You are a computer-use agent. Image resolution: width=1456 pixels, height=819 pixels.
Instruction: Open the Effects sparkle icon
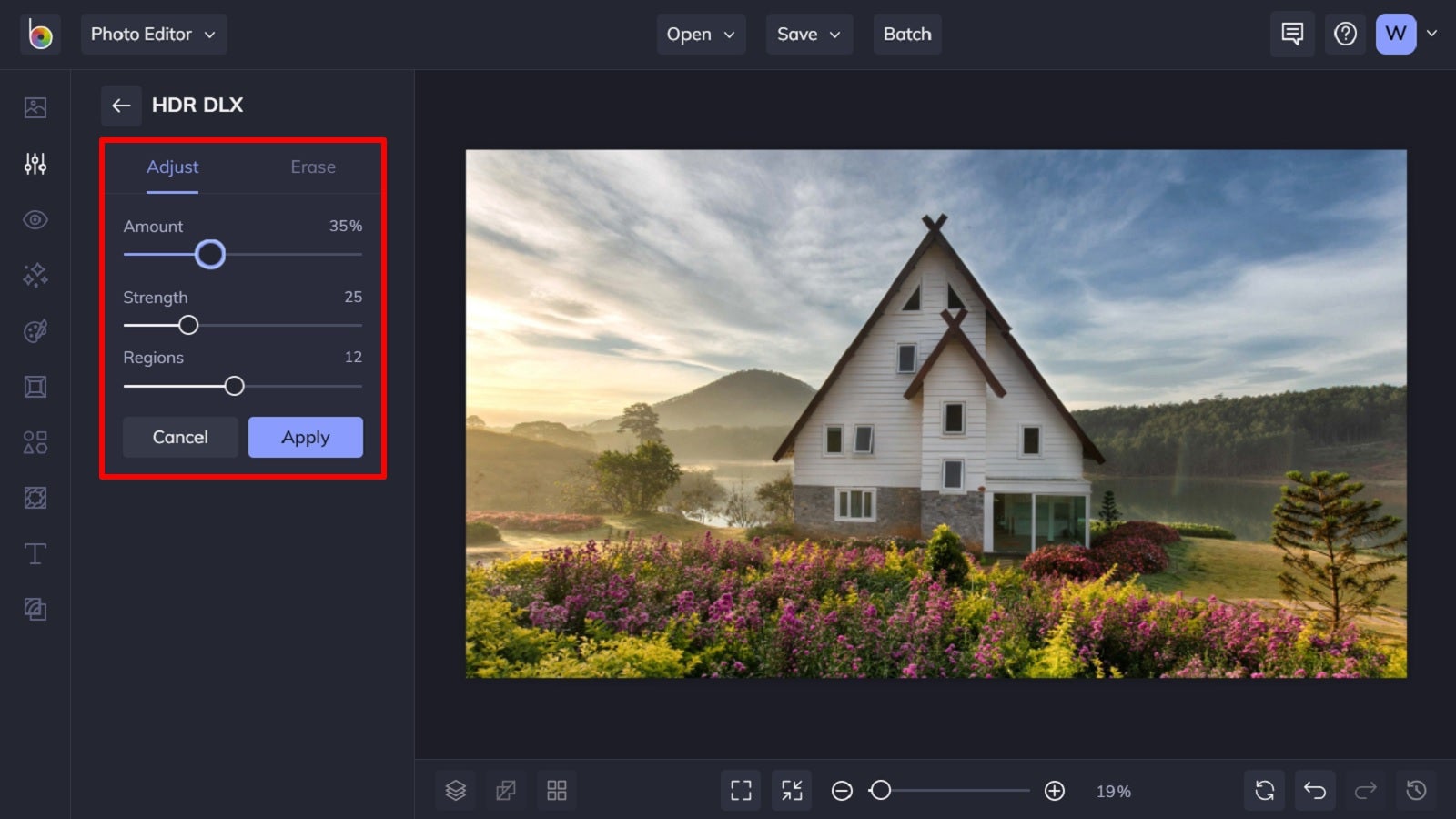(35, 275)
